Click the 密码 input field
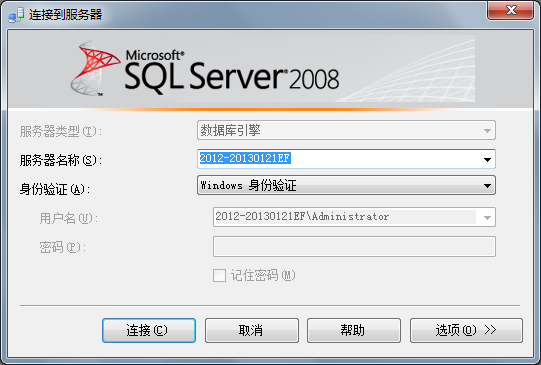The image size is (541, 365). tap(354, 247)
